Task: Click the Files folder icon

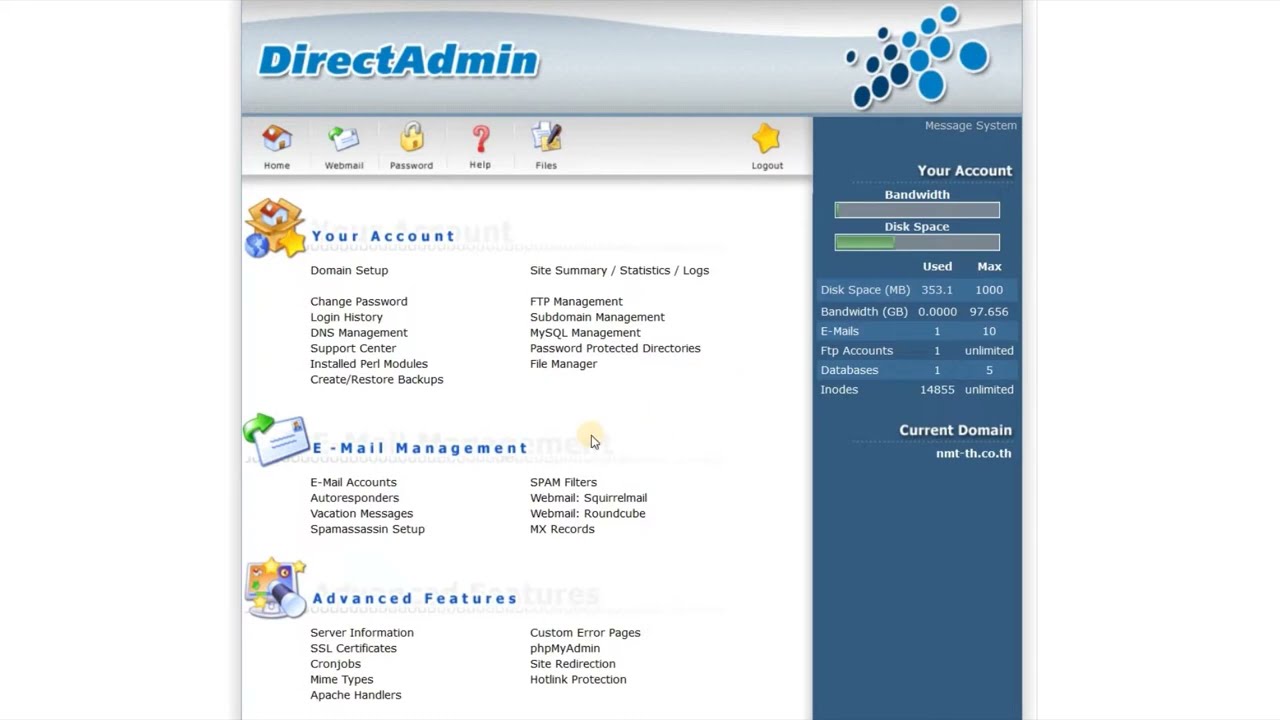Action: [546, 139]
